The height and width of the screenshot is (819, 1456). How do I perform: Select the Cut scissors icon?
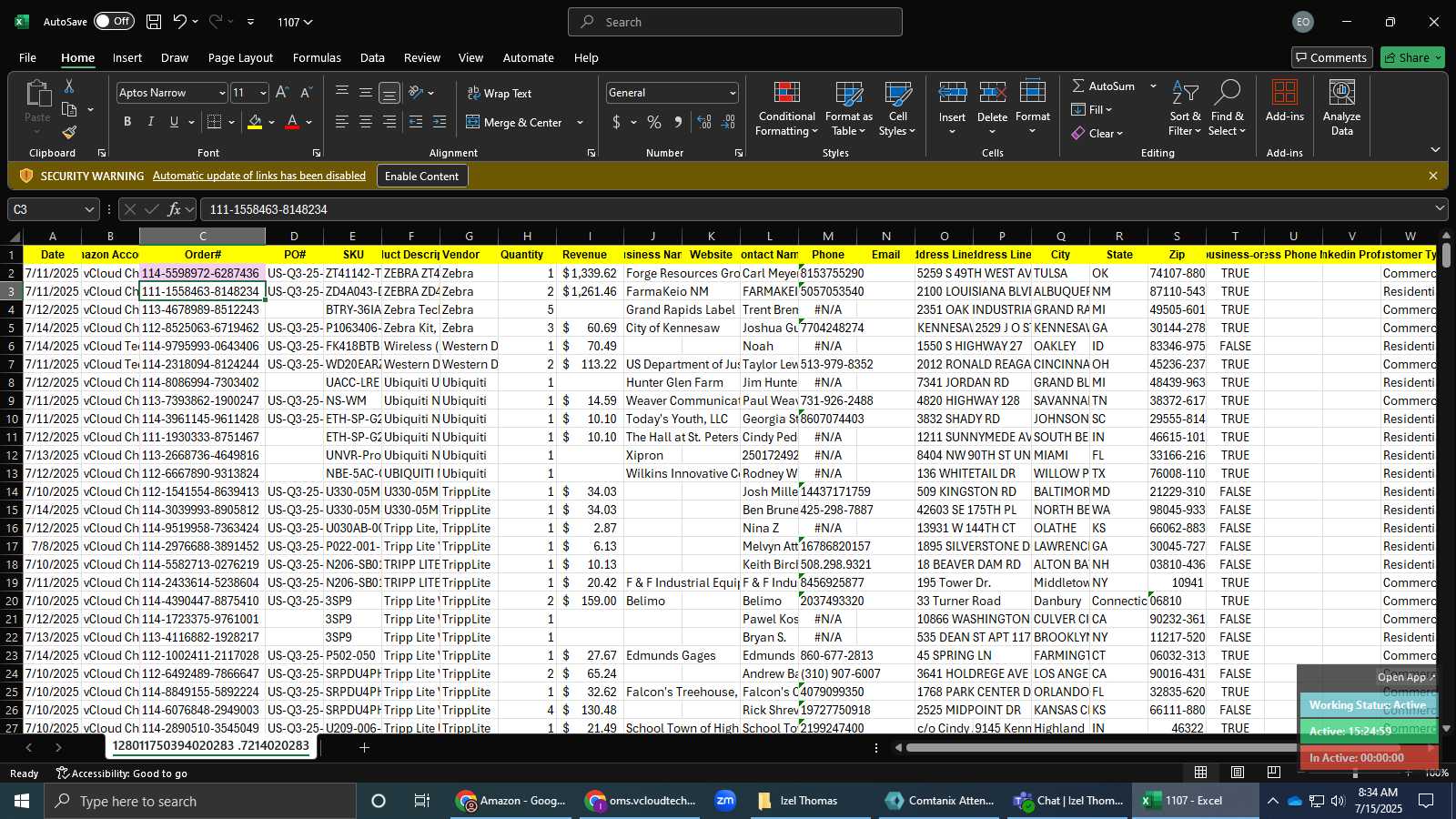click(x=69, y=86)
